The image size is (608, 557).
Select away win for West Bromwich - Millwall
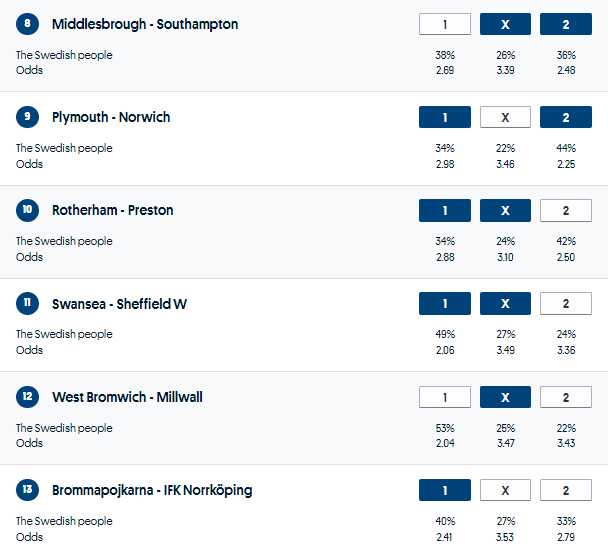tap(565, 397)
